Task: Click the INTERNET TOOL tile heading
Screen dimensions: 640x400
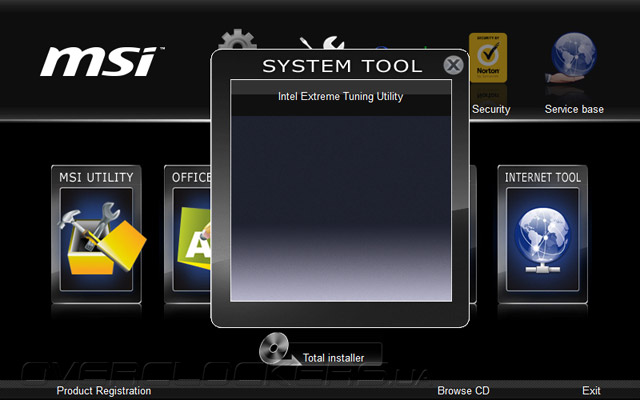Action: (x=542, y=178)
